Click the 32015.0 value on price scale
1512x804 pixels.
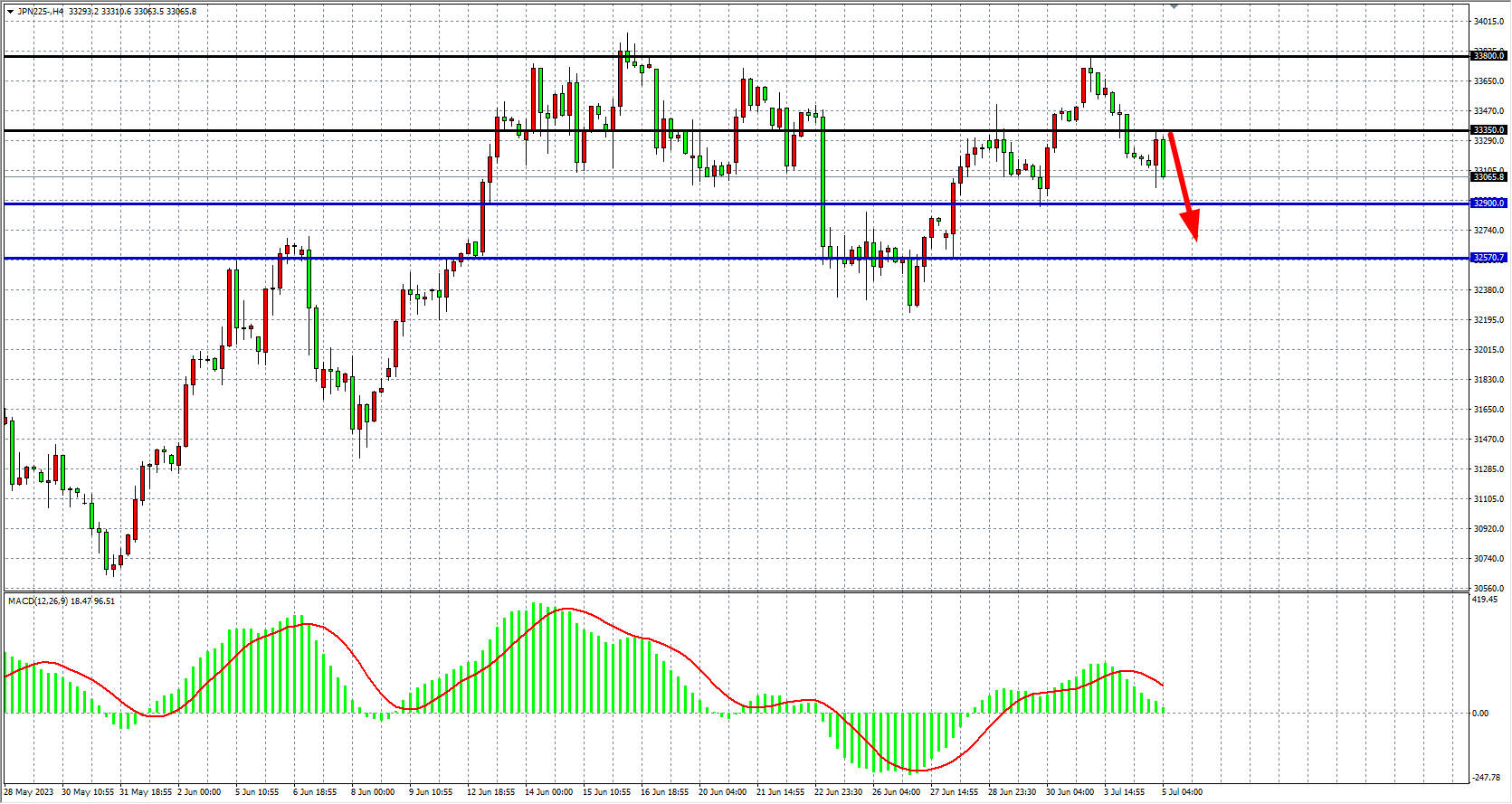pos(1488,350)
